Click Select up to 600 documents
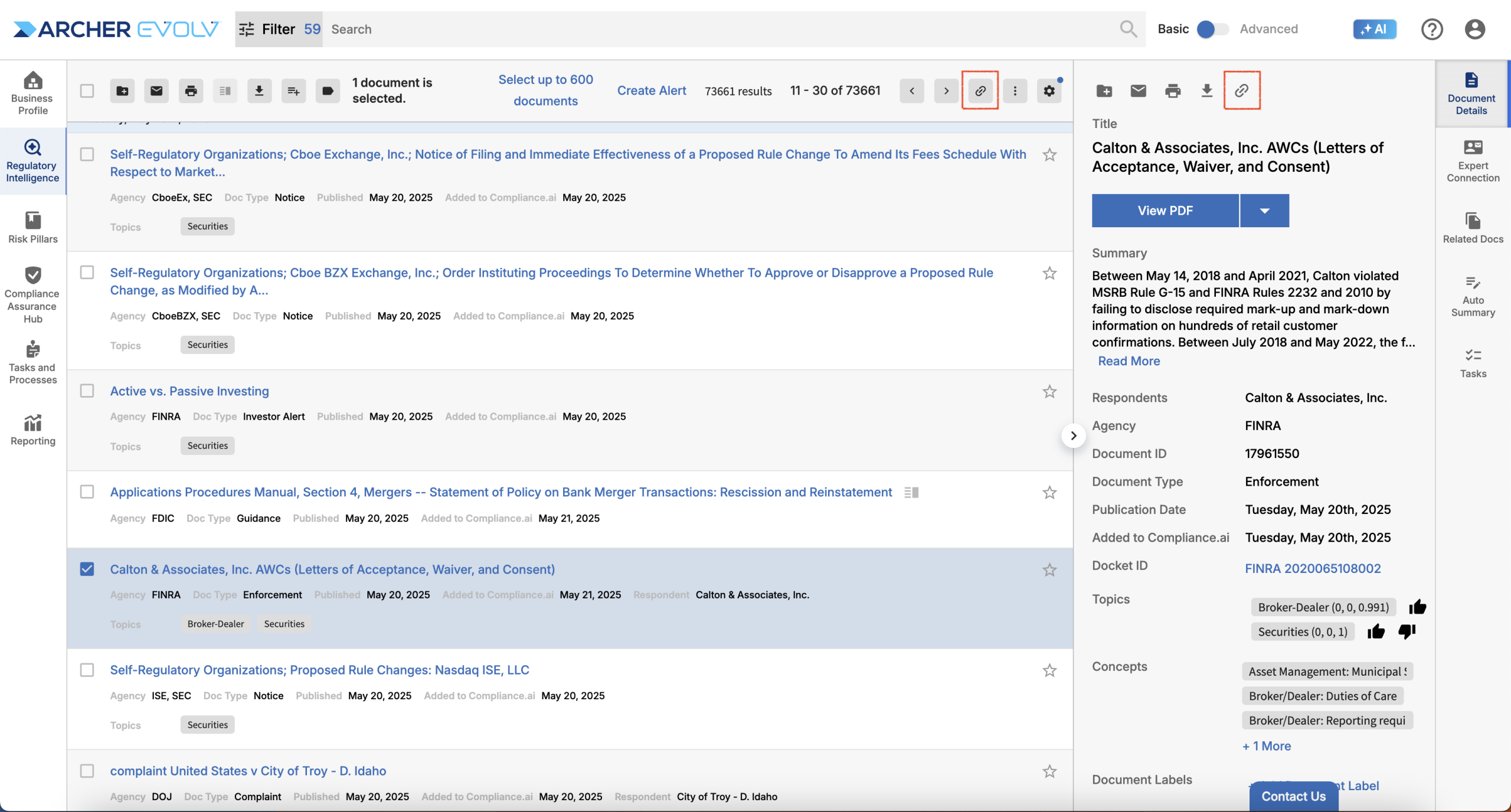The image size is (1511, 812). coord(545,90)
